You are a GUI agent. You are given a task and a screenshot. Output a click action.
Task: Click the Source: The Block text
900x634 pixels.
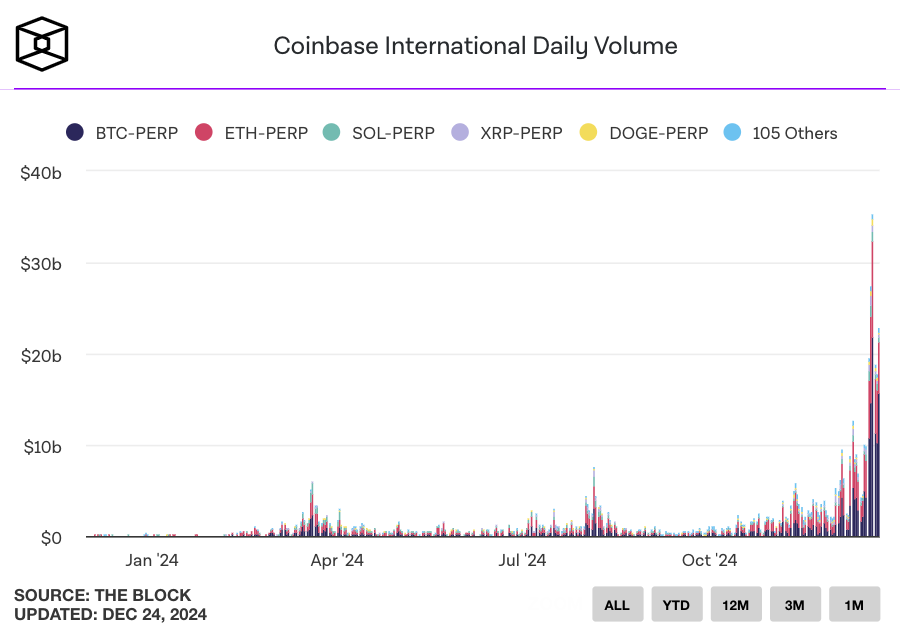tap(102, 595)
